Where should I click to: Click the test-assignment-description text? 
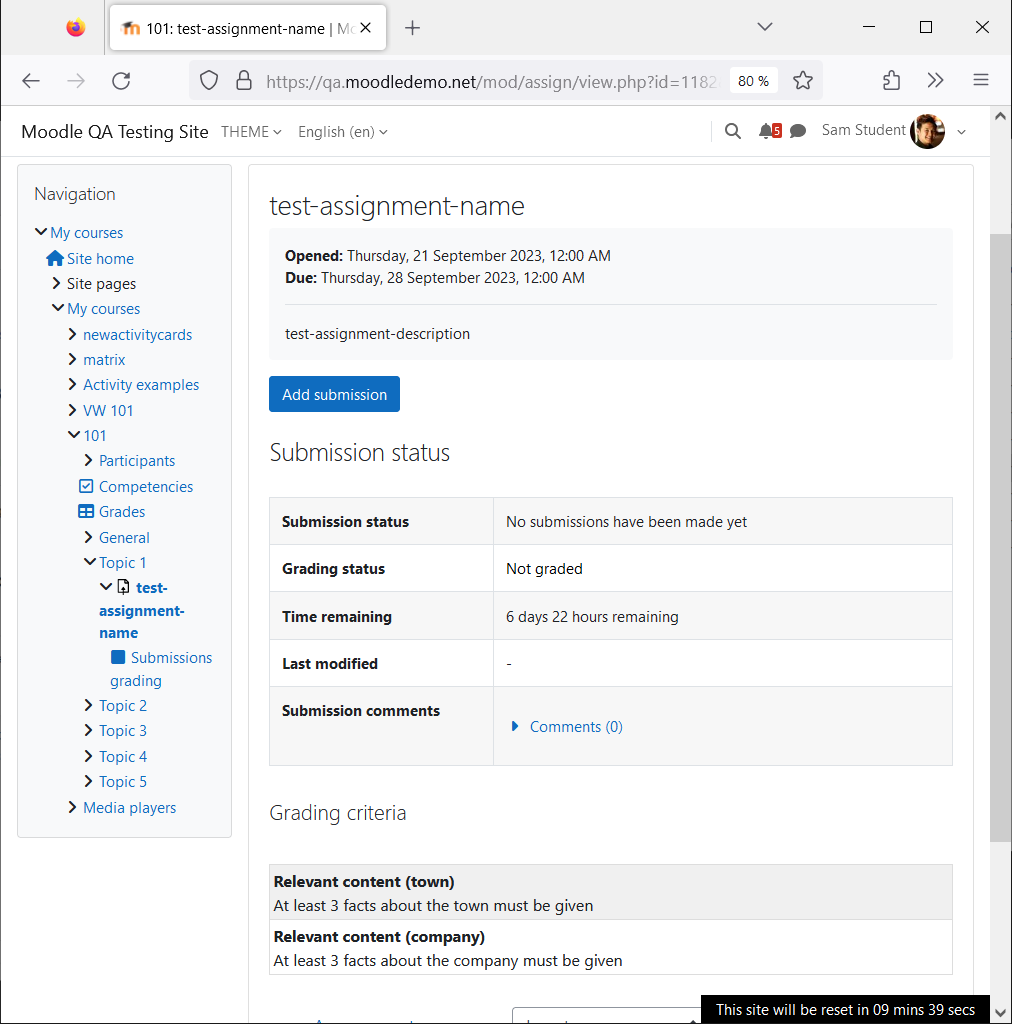(377, 334)
